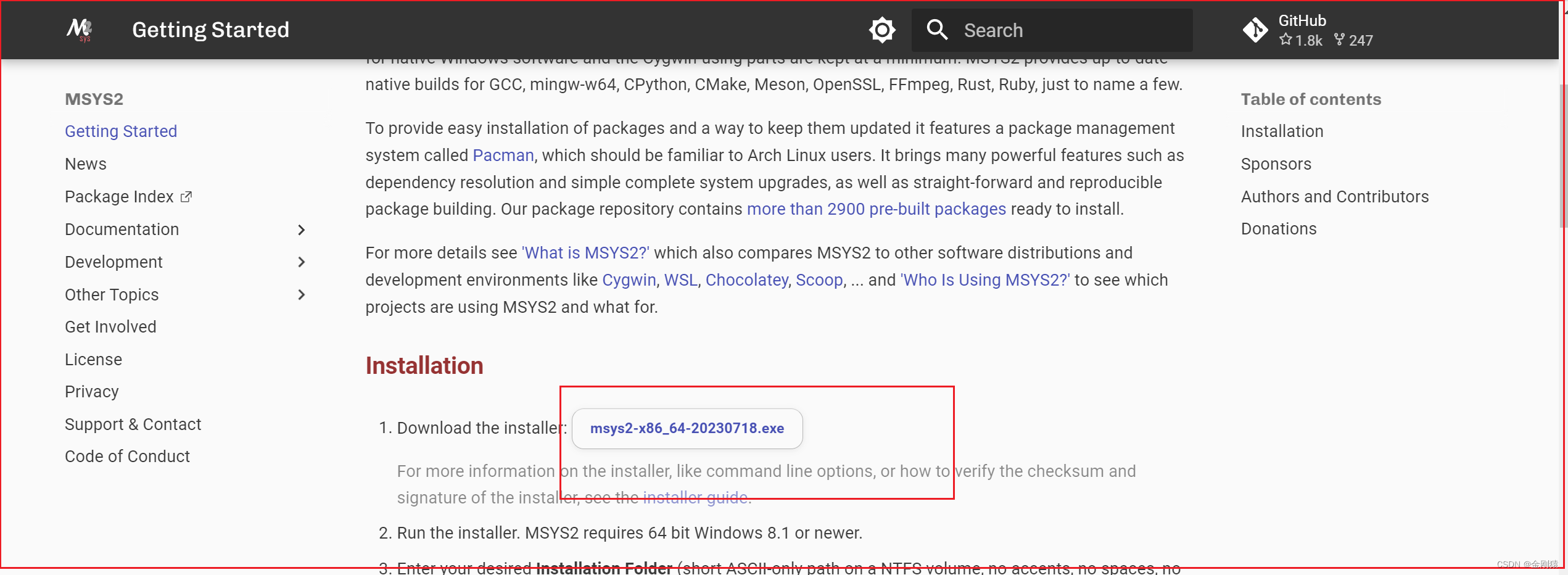Follow the Scoop link
Screen dimensions: 1568x575
point(819,280)
